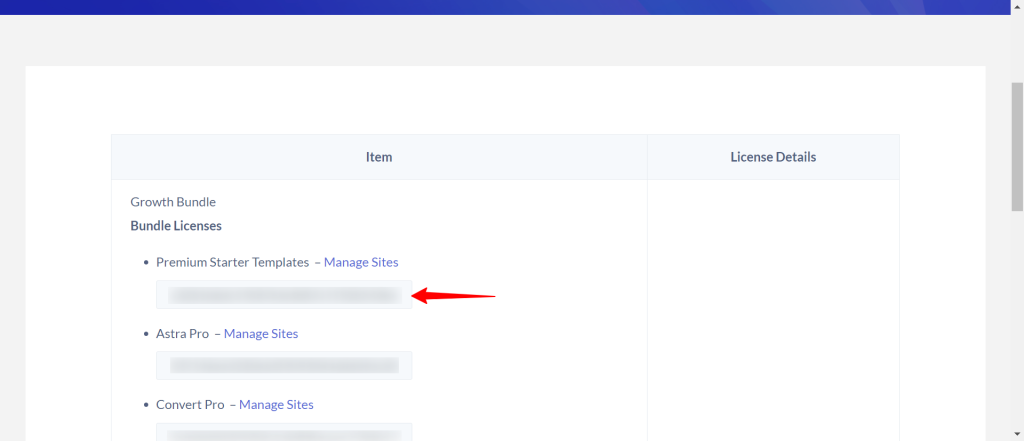1024x441 pixels.
Task: Open Manage Sites for Premium Starter Templates
Action: (361, 262)
